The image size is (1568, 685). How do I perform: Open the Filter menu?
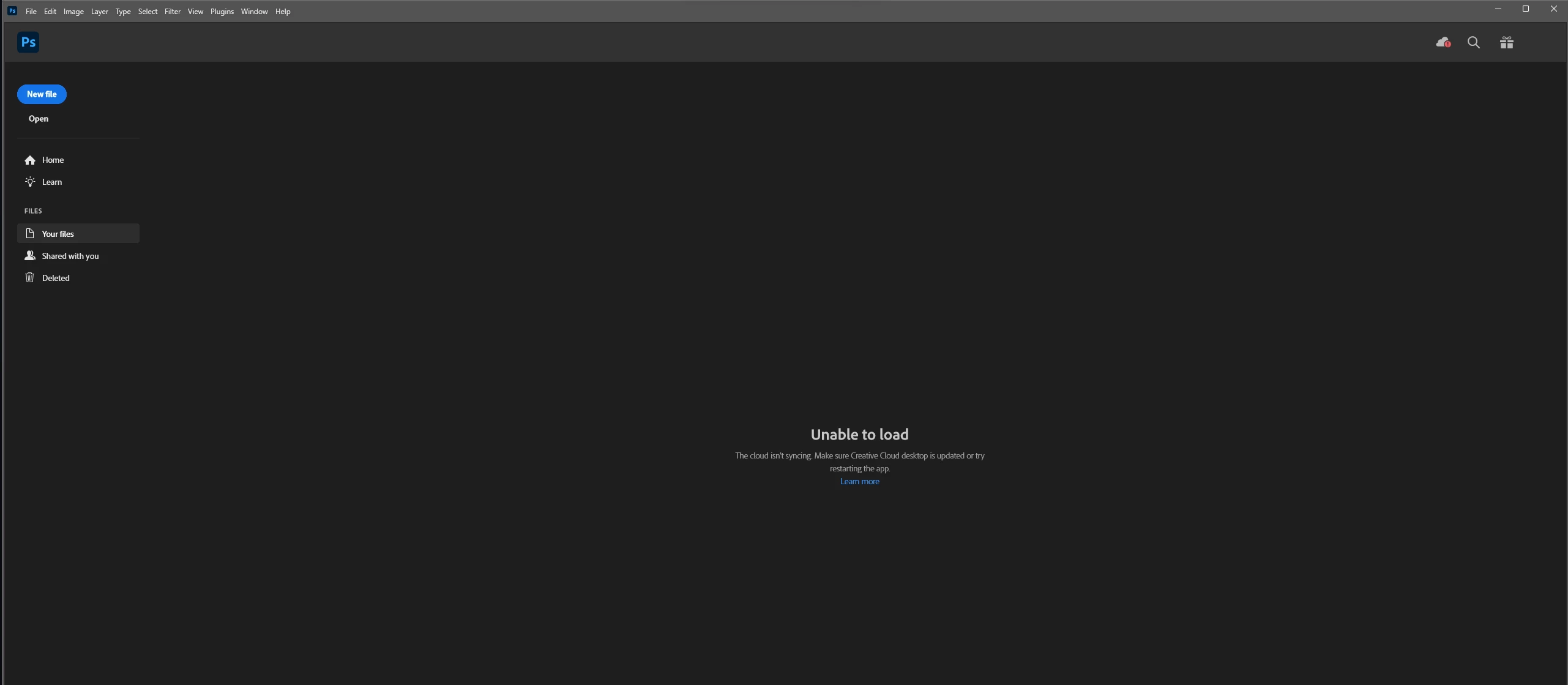point(172,12)
